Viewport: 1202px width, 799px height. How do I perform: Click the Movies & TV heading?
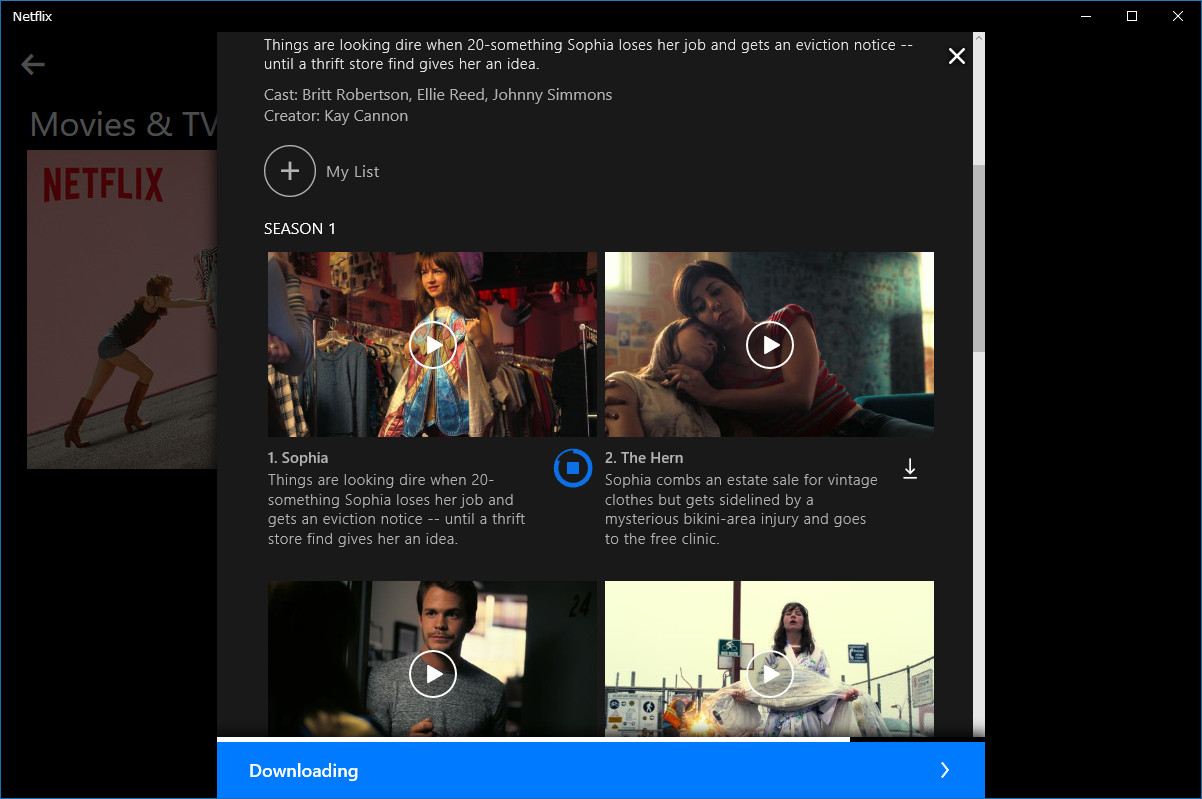[x=124, y=125]
